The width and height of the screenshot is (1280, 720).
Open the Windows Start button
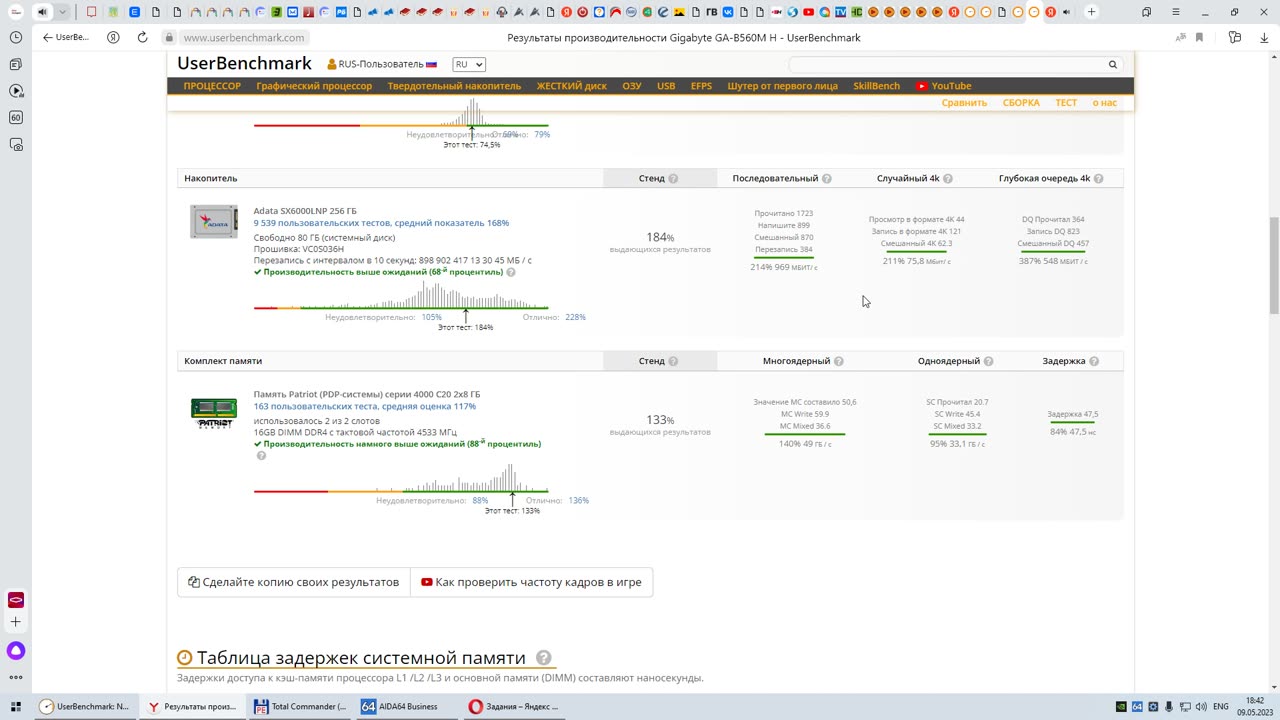(x=16, y=707)
